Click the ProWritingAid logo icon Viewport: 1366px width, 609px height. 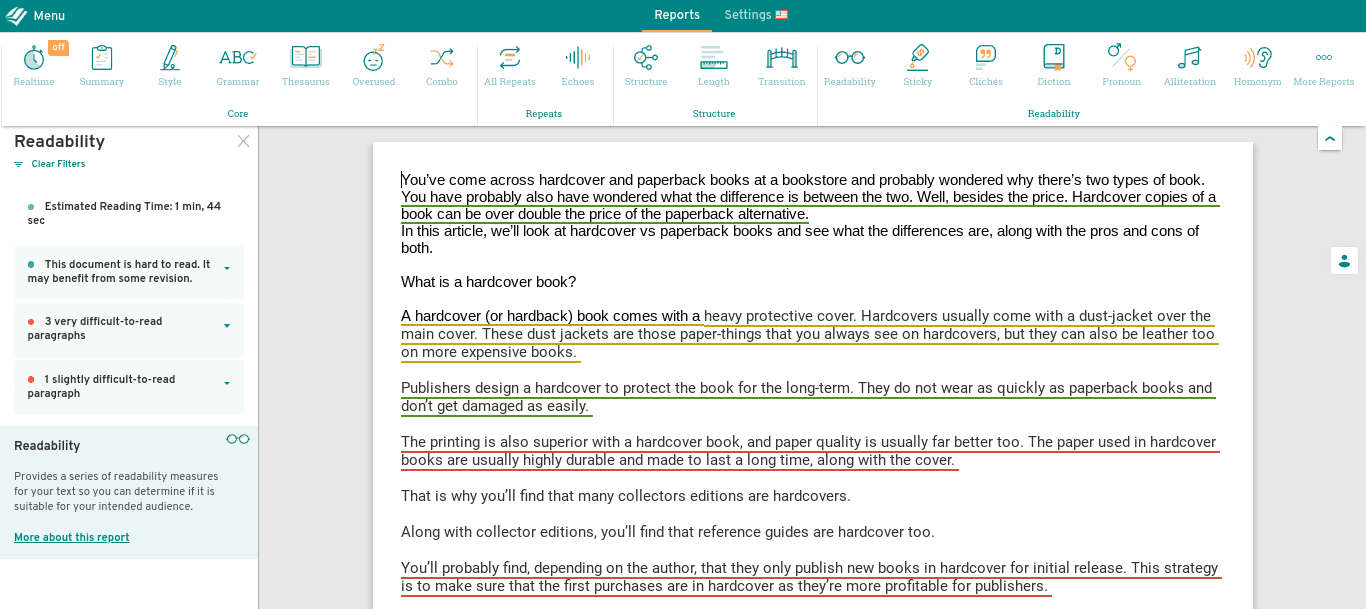[x=16, y=15]
